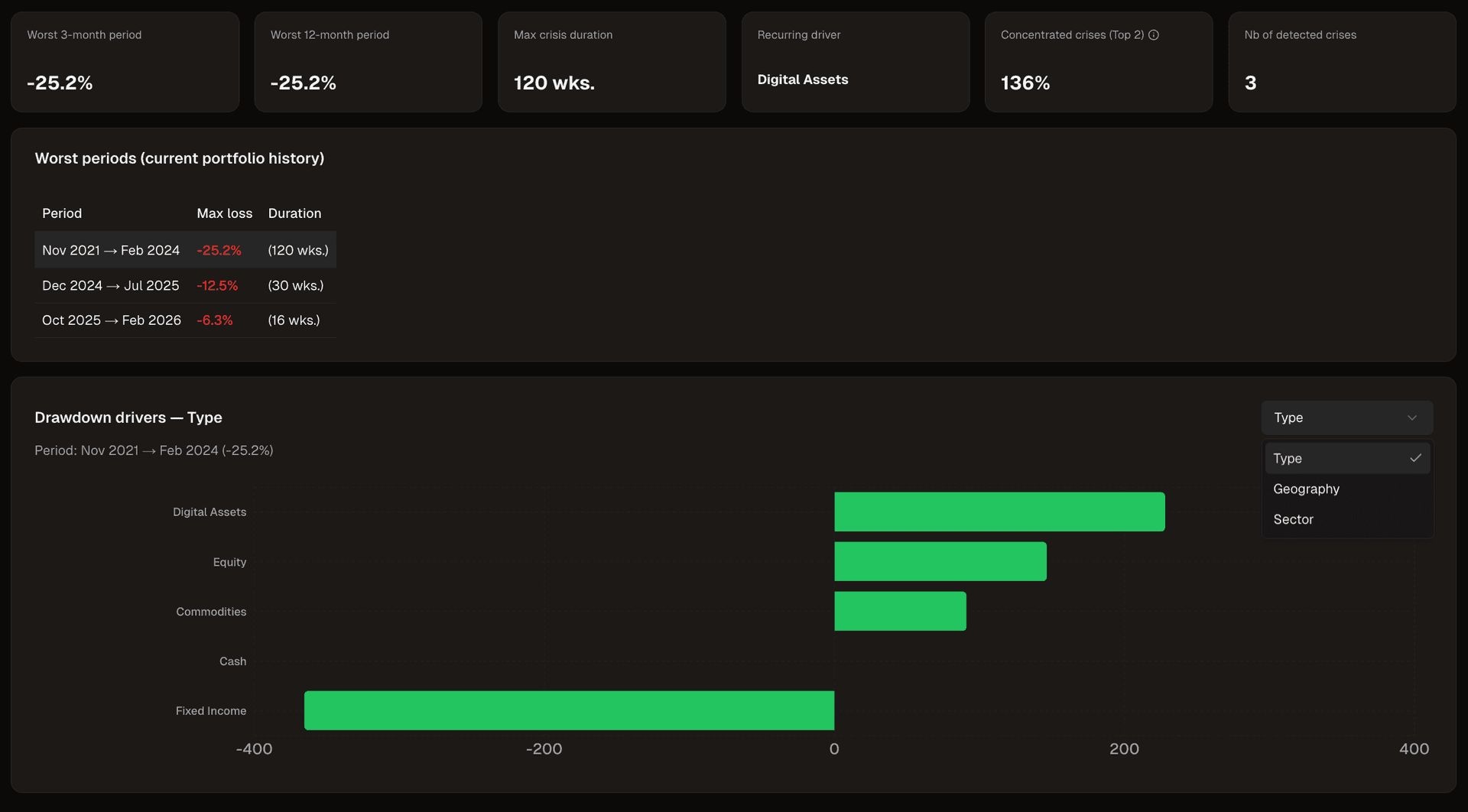Click the Equity bar in chart
The image size is (1468, 812).
coord(940,561)
